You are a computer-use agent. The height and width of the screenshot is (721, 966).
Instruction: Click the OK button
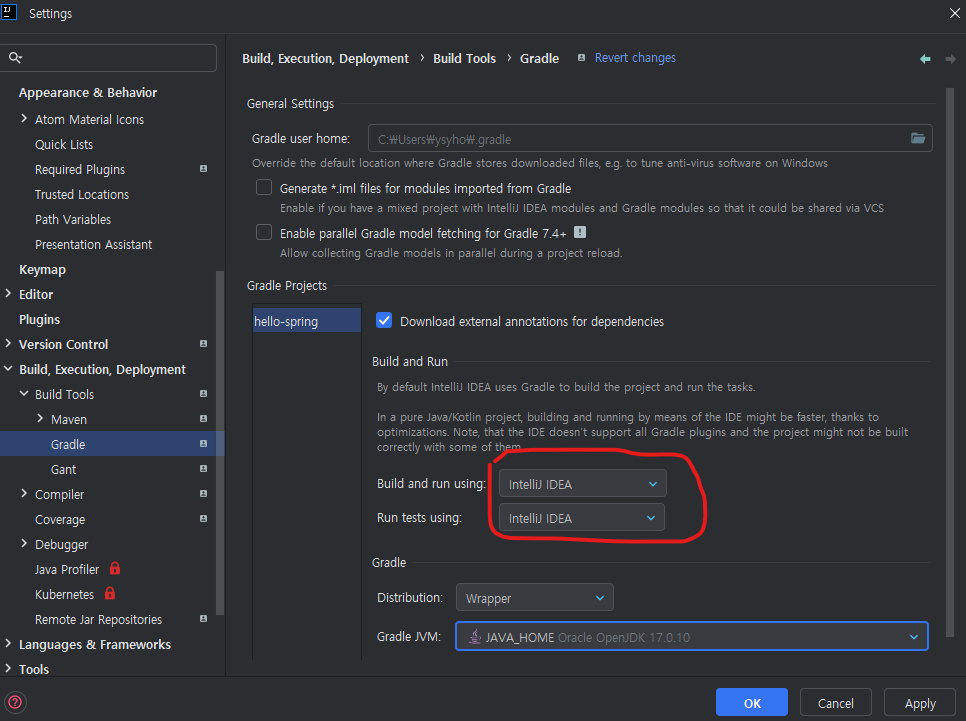coord(752,703)
